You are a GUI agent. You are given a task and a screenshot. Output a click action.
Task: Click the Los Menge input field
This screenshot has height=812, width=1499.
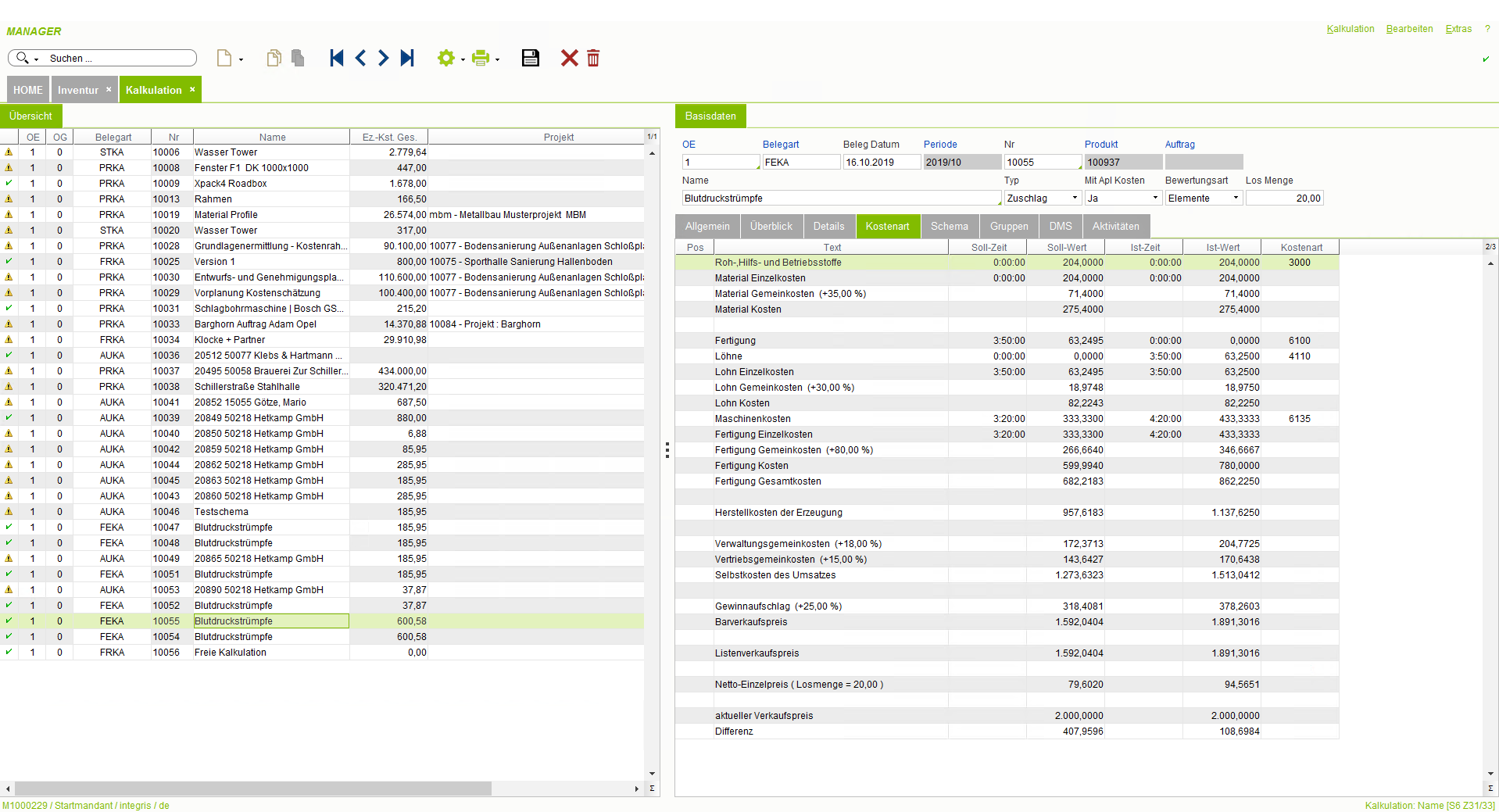point(1284,199)
